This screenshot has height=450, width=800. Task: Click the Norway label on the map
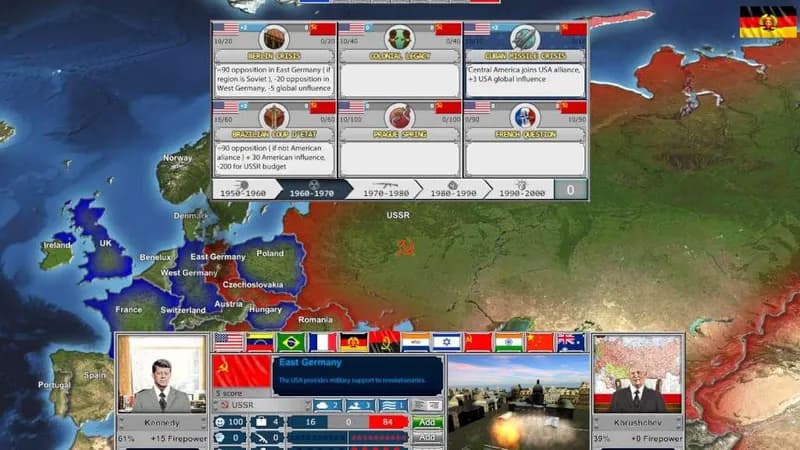coord(178,158)
